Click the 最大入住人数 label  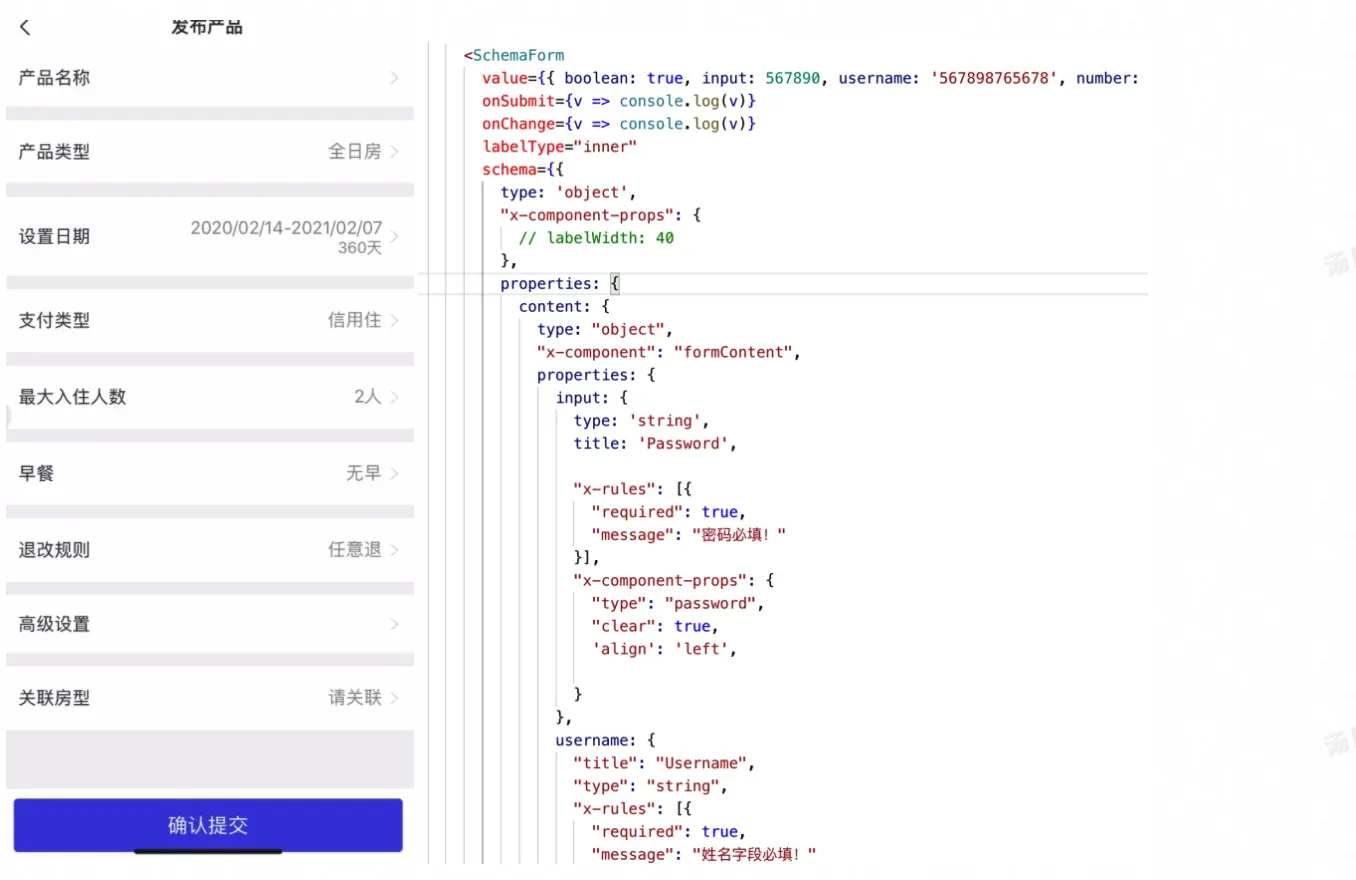72,397
